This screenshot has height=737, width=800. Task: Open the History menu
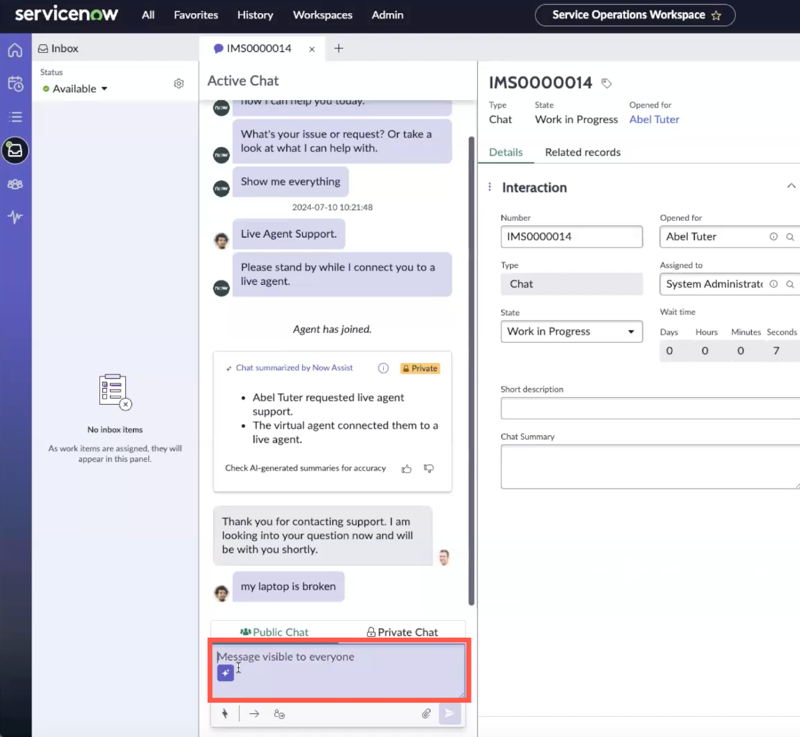point(255,15)
